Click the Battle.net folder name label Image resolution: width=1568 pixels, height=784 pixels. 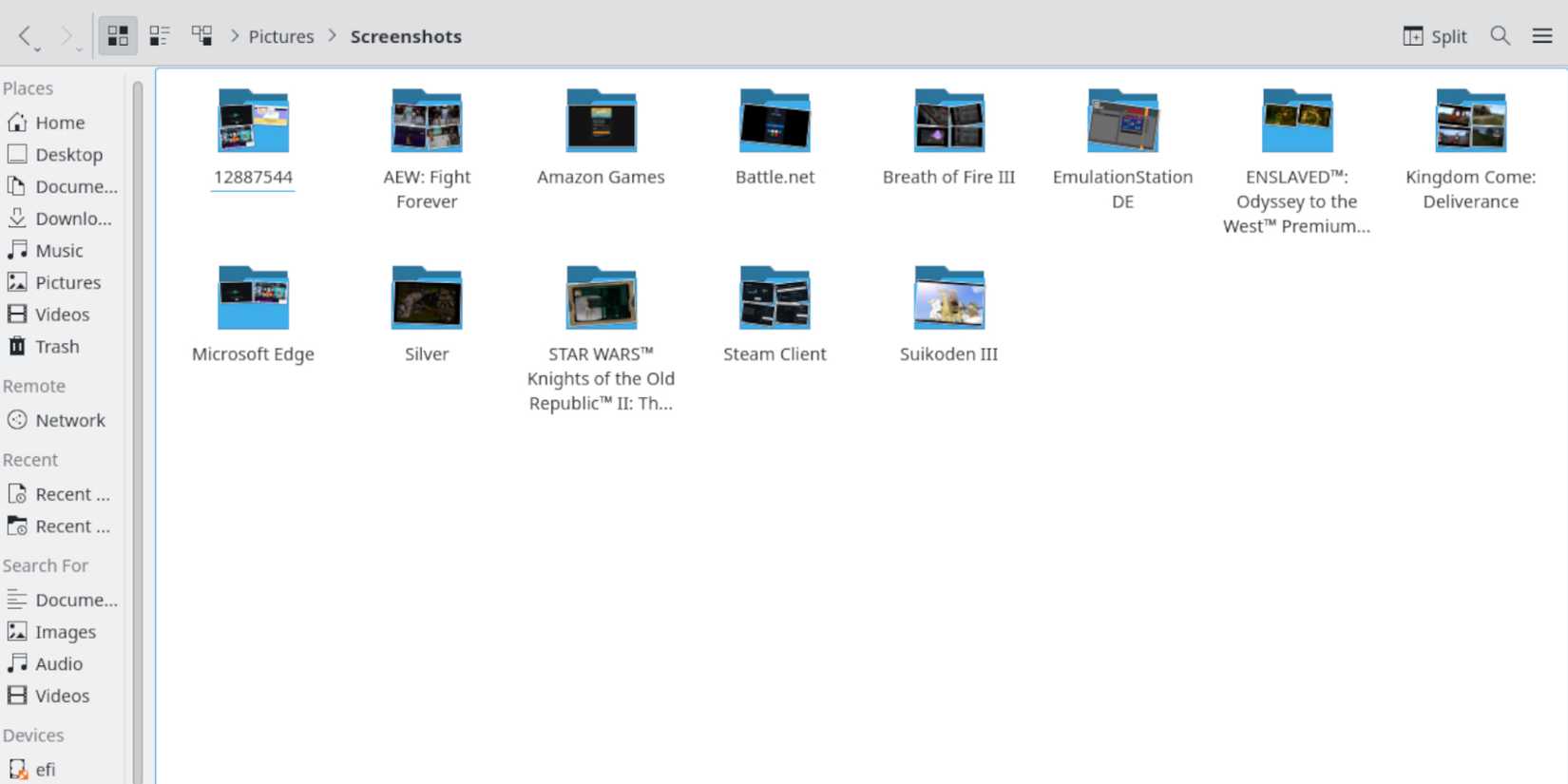[x=774, y=177]
